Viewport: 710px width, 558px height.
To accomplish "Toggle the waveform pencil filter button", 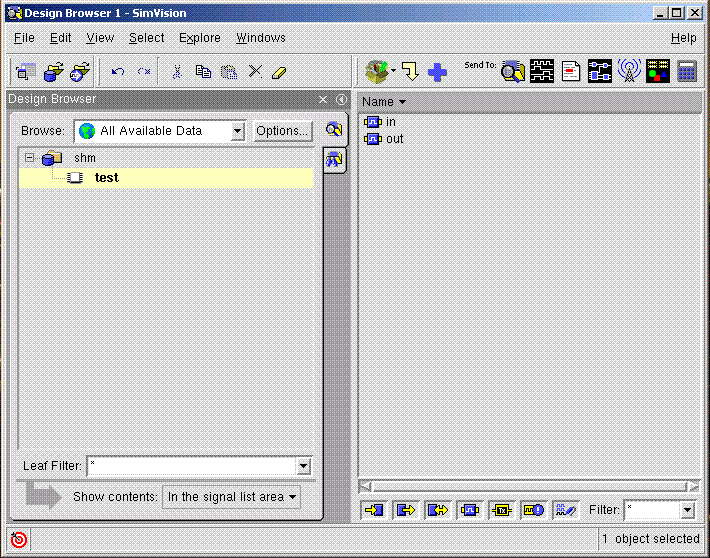I will pos(566,510).
